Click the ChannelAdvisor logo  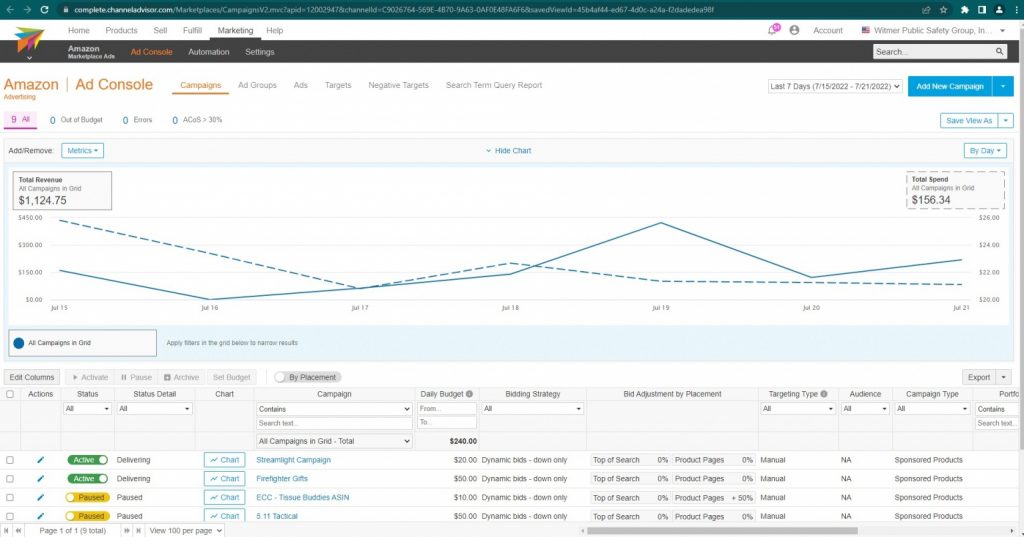click(x=29, y=41)
